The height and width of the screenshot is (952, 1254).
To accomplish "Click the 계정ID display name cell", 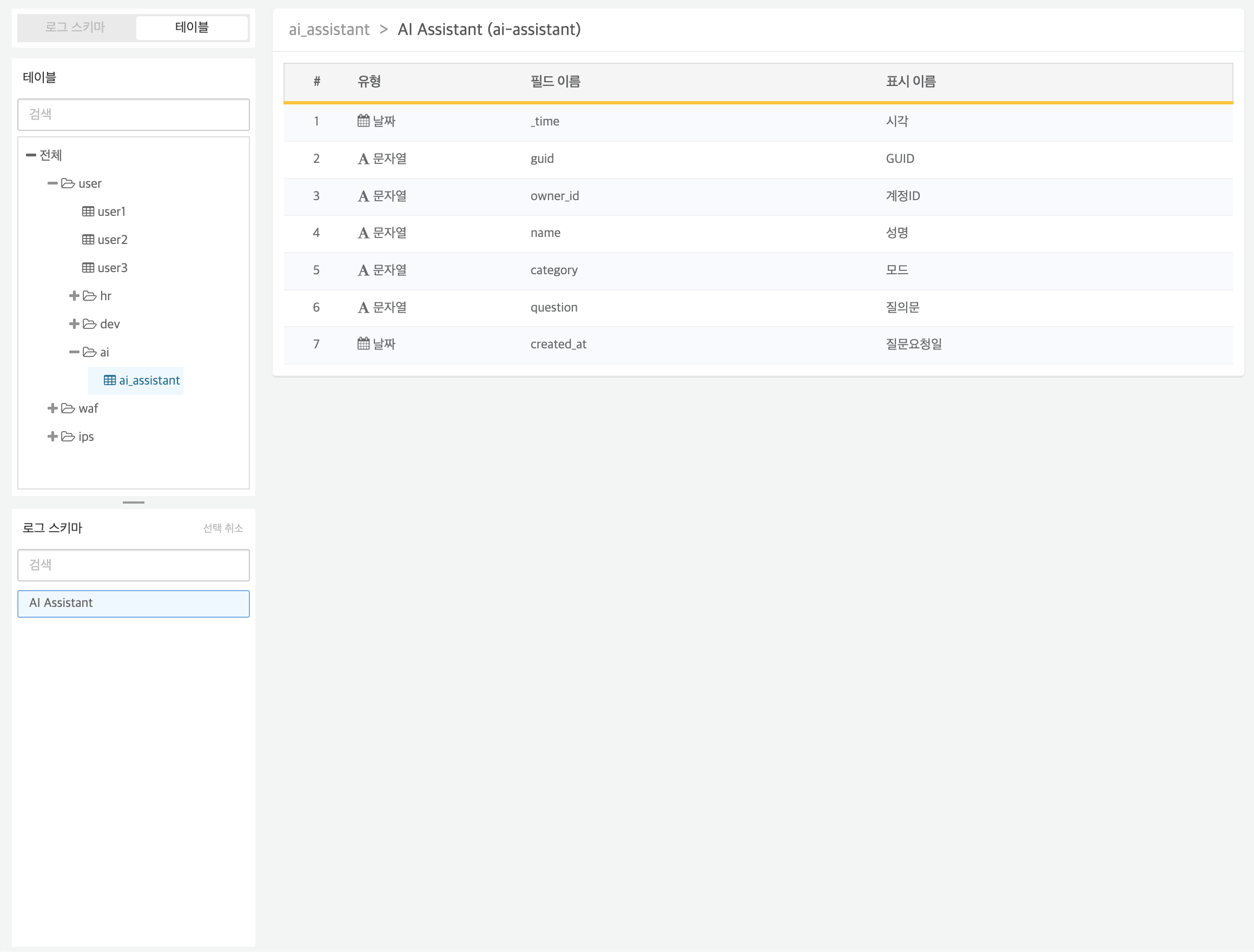I will pyautogui.click(x=903, y=196).
